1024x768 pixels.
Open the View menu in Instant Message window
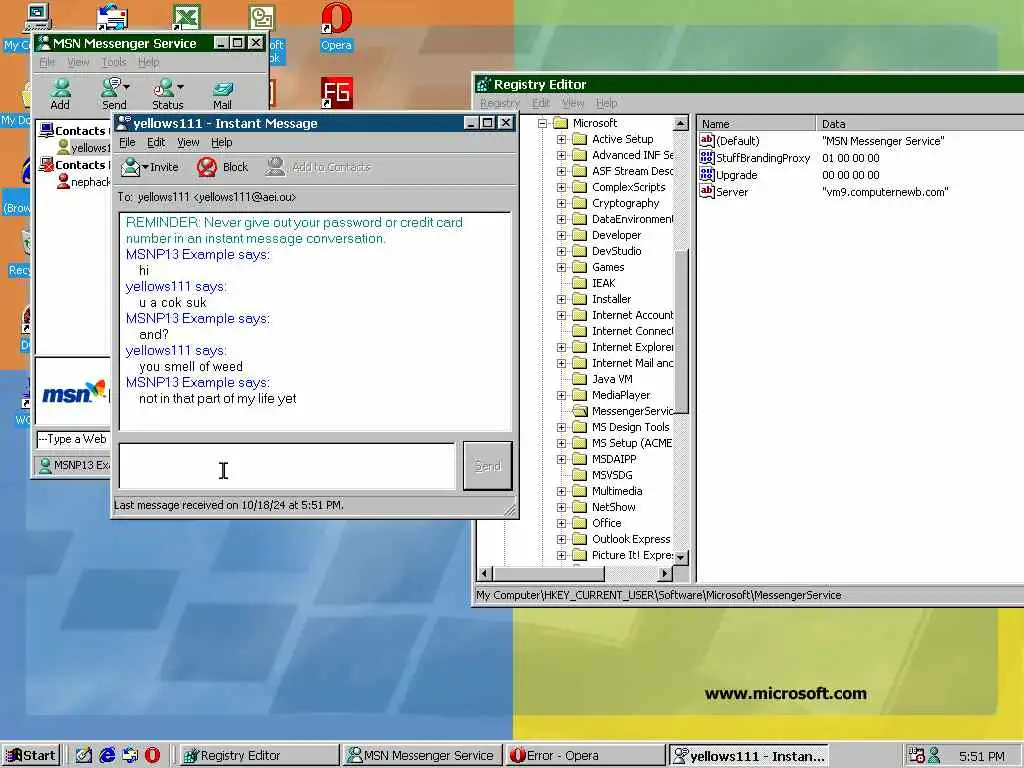pyautogui.click(x=188, y=142)
